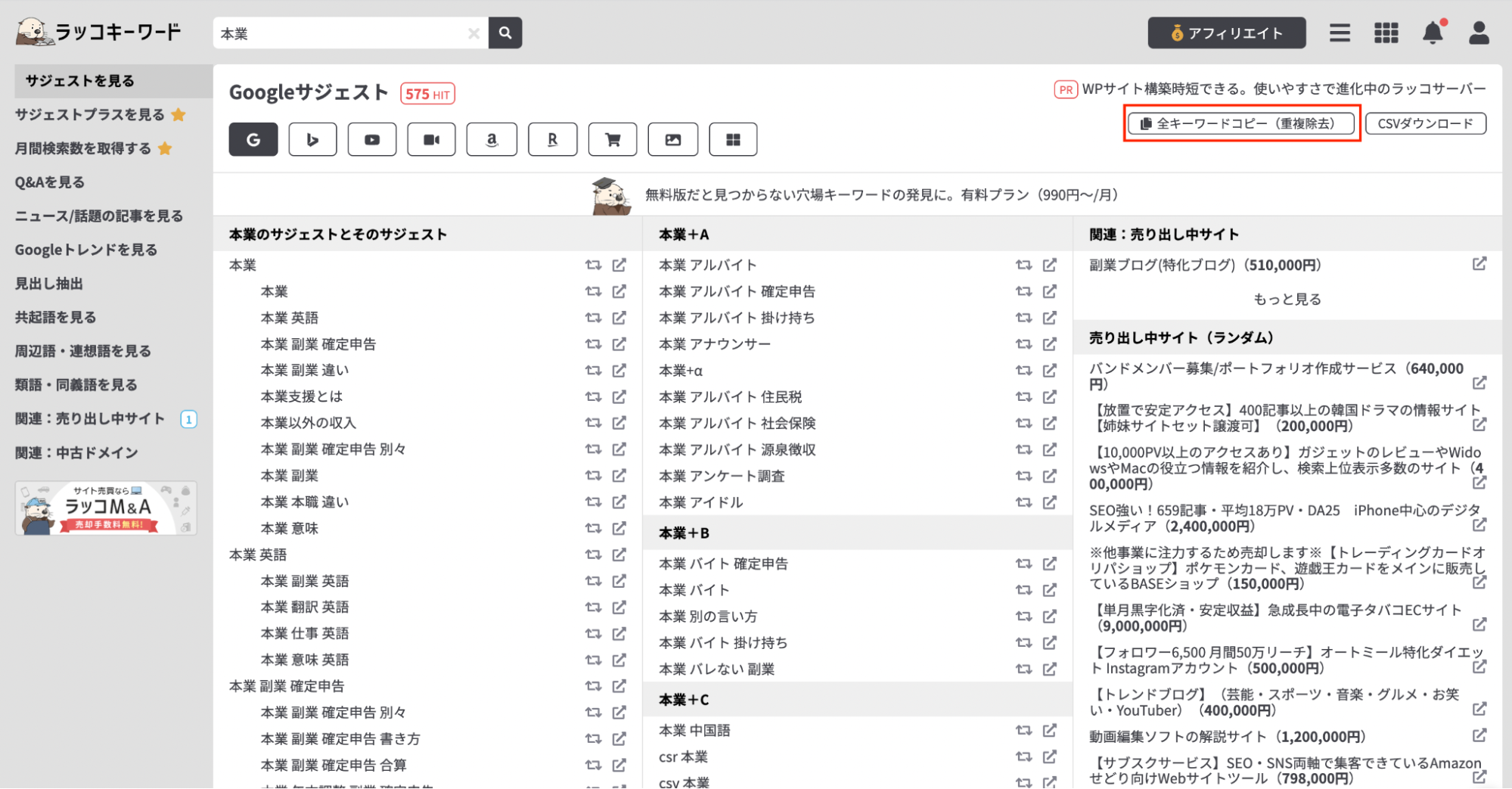Viewport: 1512px width, 789px height.
Task: Open 共起語を見る in sidebar
Action: [x=56, y=318]
